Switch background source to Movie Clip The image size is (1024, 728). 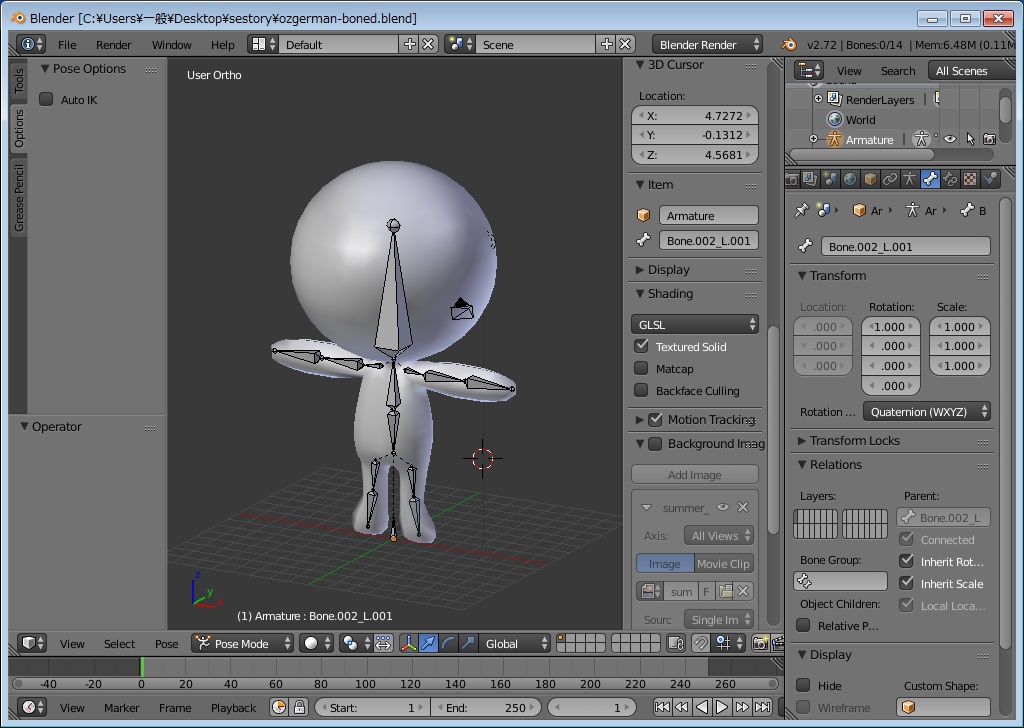pos(724,563)
